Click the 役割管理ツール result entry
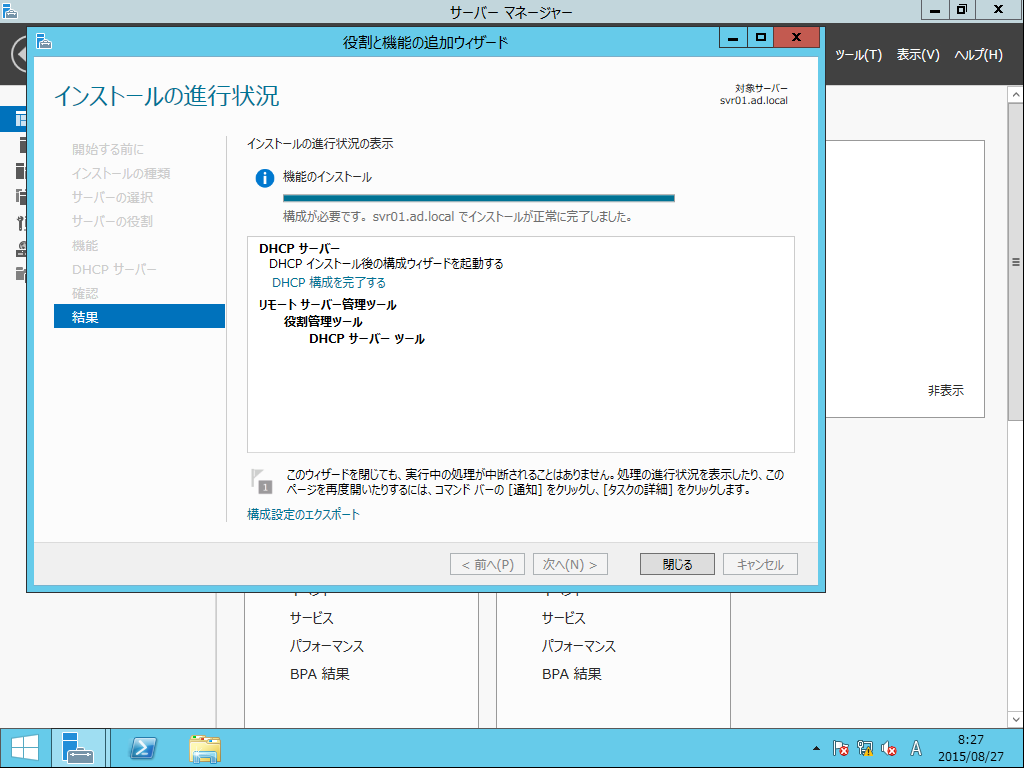The width and height of the screenshot is (1024, 768). 323,322
